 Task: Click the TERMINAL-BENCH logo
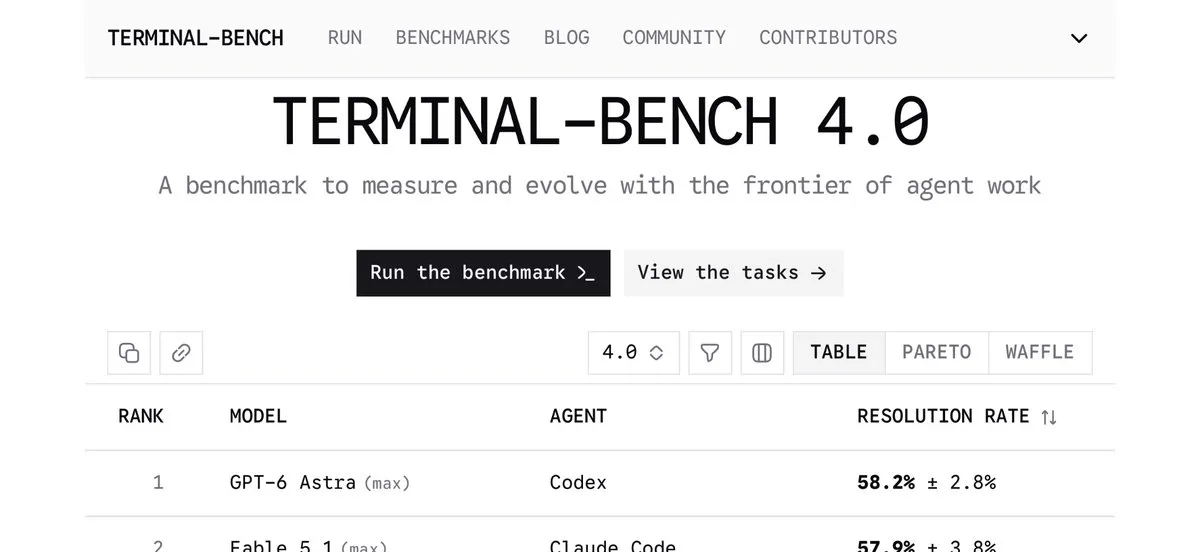(196, 38)
